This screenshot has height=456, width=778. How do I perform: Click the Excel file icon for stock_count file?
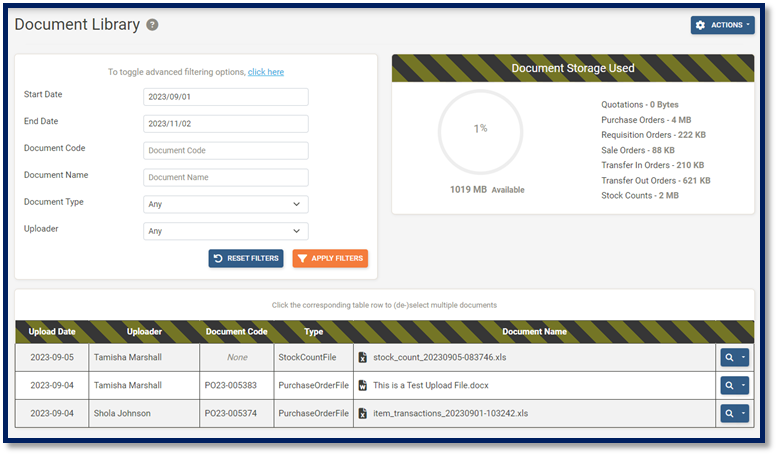(363, 357)
